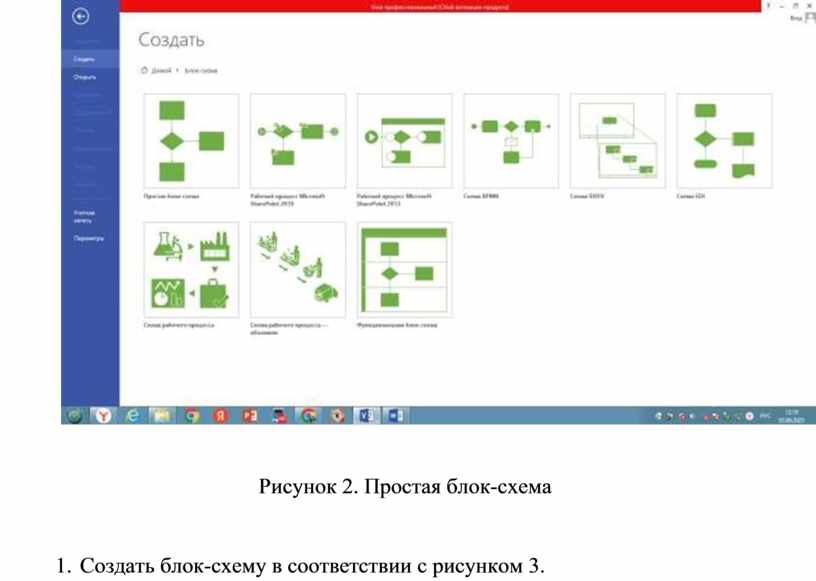Click the Домой breadcrumb home icon
Screen dimensions: 816x581
[x=145, y=71]
